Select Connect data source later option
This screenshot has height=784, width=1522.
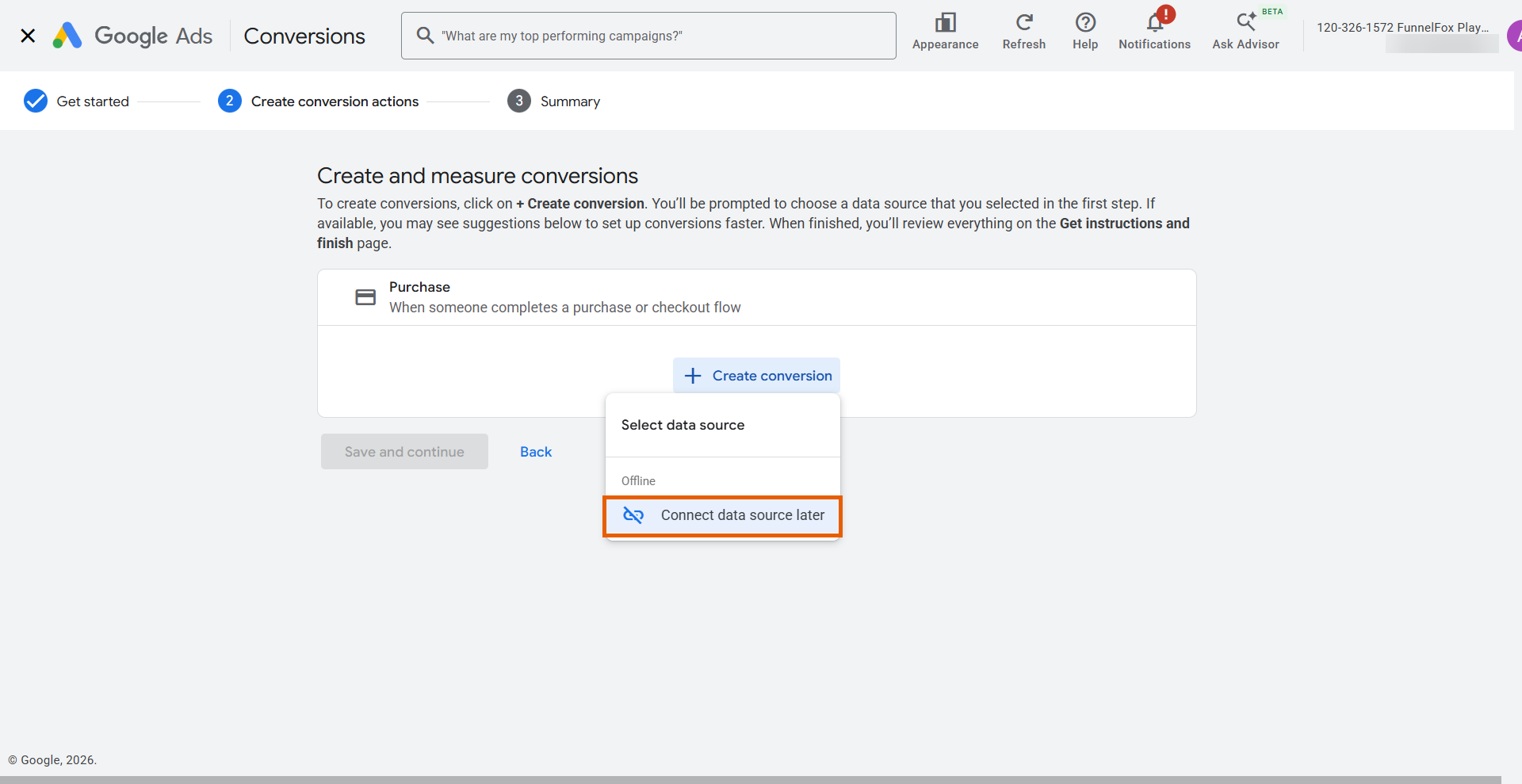722,516
